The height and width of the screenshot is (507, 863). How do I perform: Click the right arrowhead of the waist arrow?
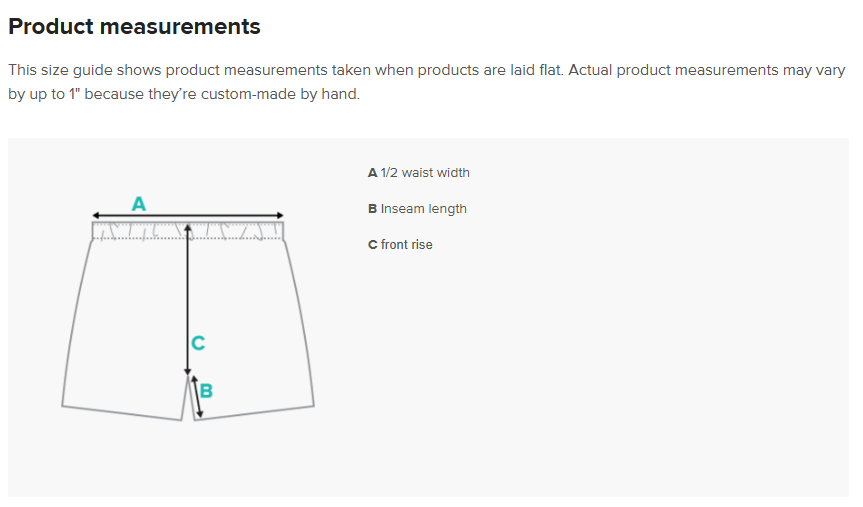[281, 215]
